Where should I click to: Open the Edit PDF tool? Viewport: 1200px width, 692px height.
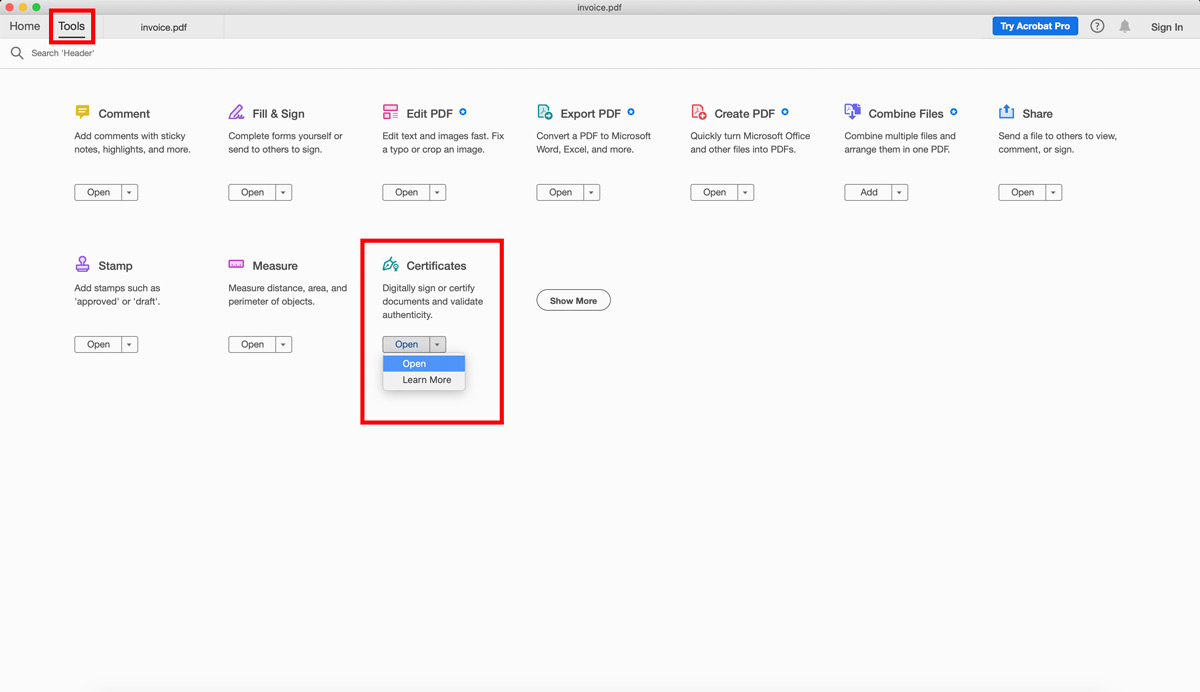407,192
